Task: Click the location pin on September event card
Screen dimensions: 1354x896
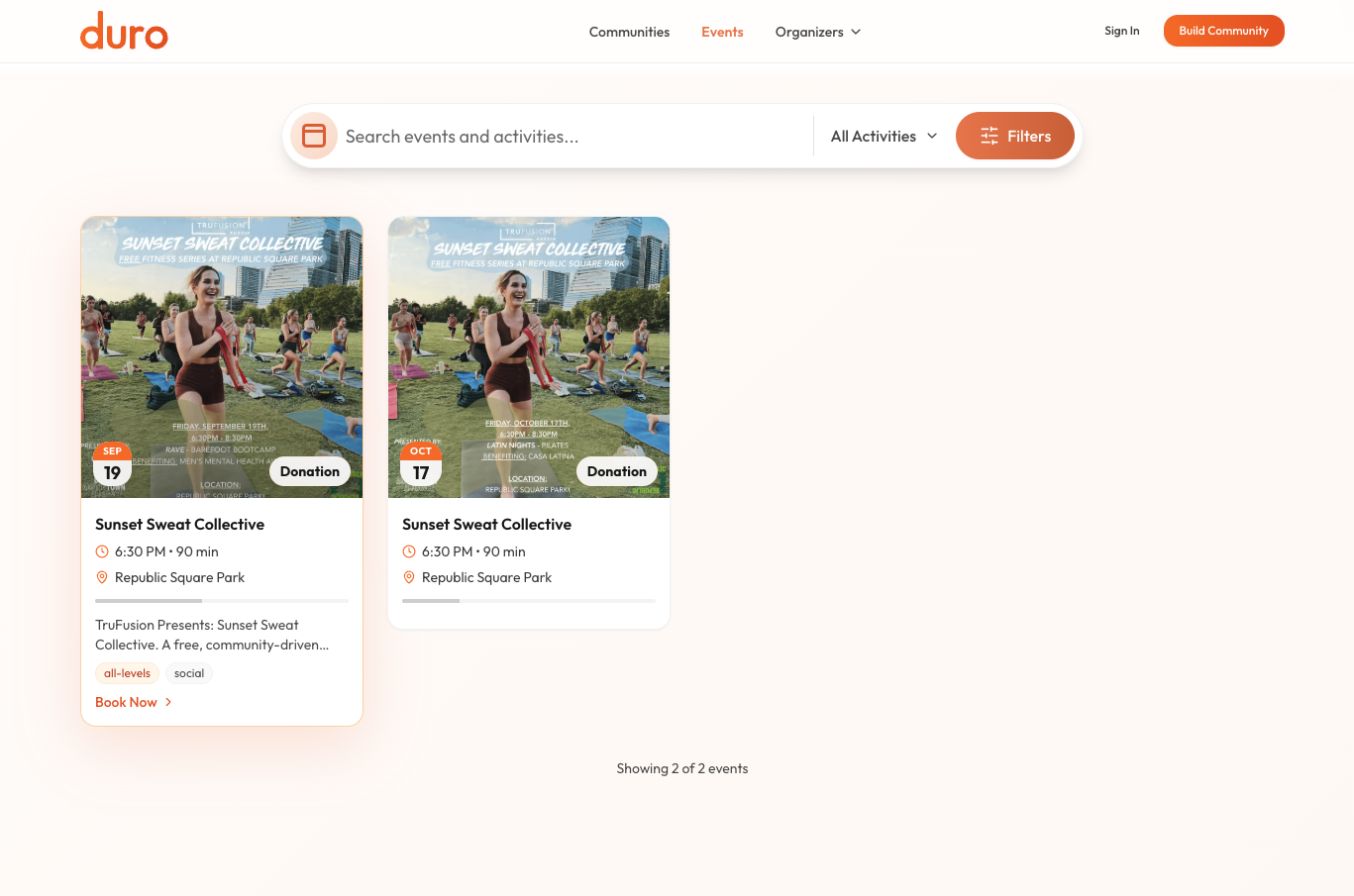Action: (x=102, y=577)
